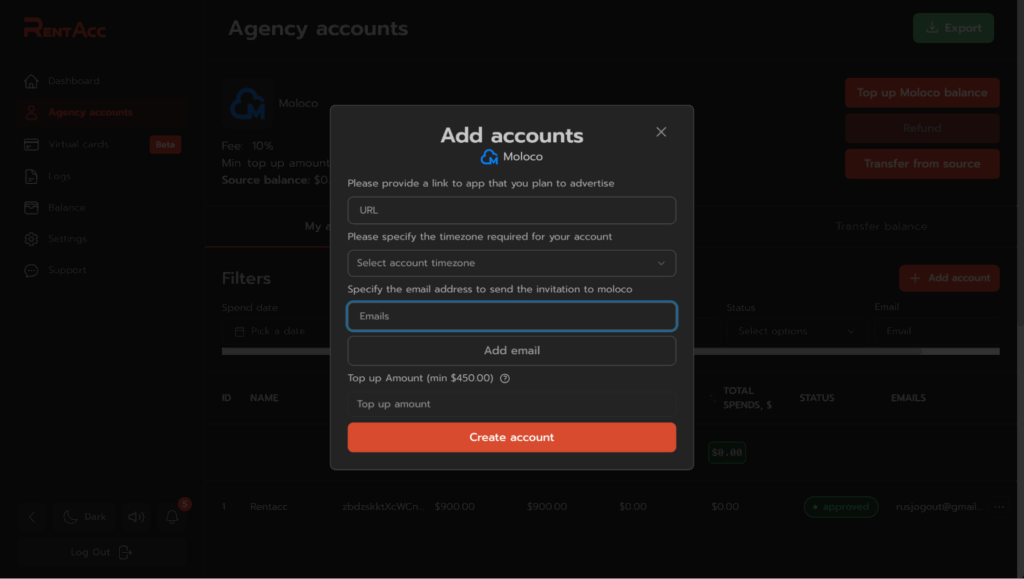Screen dimensions: 1024x579
Task: Click the plus icon on Add account
Action: pyautogui.click(x=915, y=278)
